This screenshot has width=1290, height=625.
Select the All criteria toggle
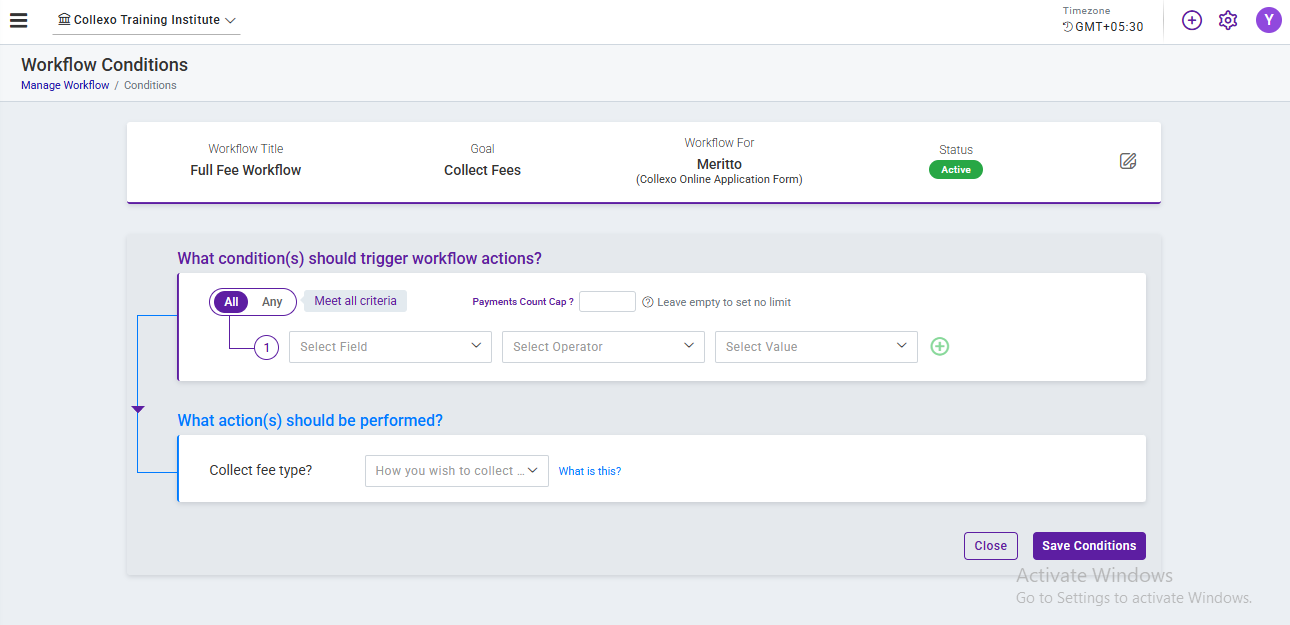coord(231,302)
